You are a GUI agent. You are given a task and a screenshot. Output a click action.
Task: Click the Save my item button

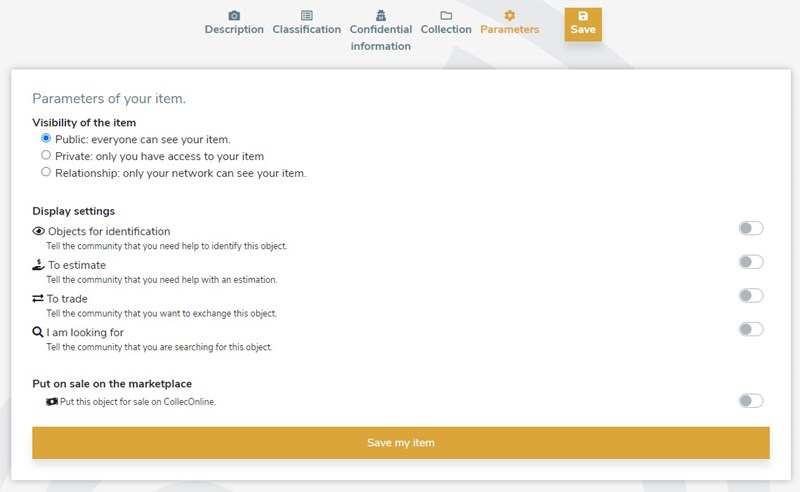click(x=401, y=443)
